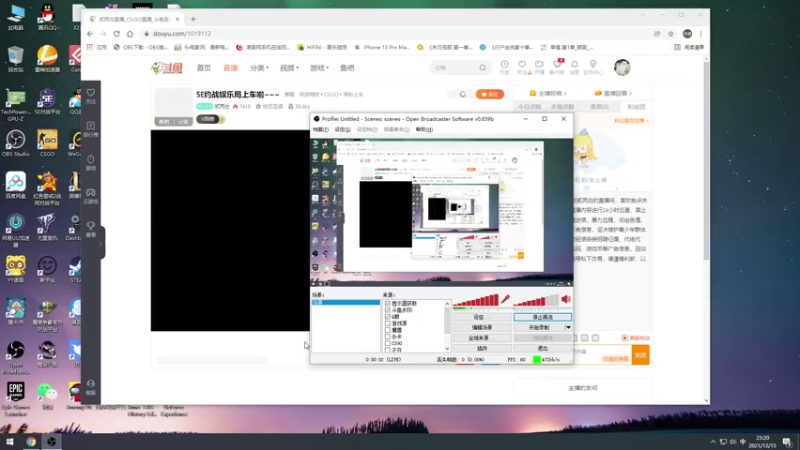Open the Windows Start menu
The image size is (800, 450).
10,441
